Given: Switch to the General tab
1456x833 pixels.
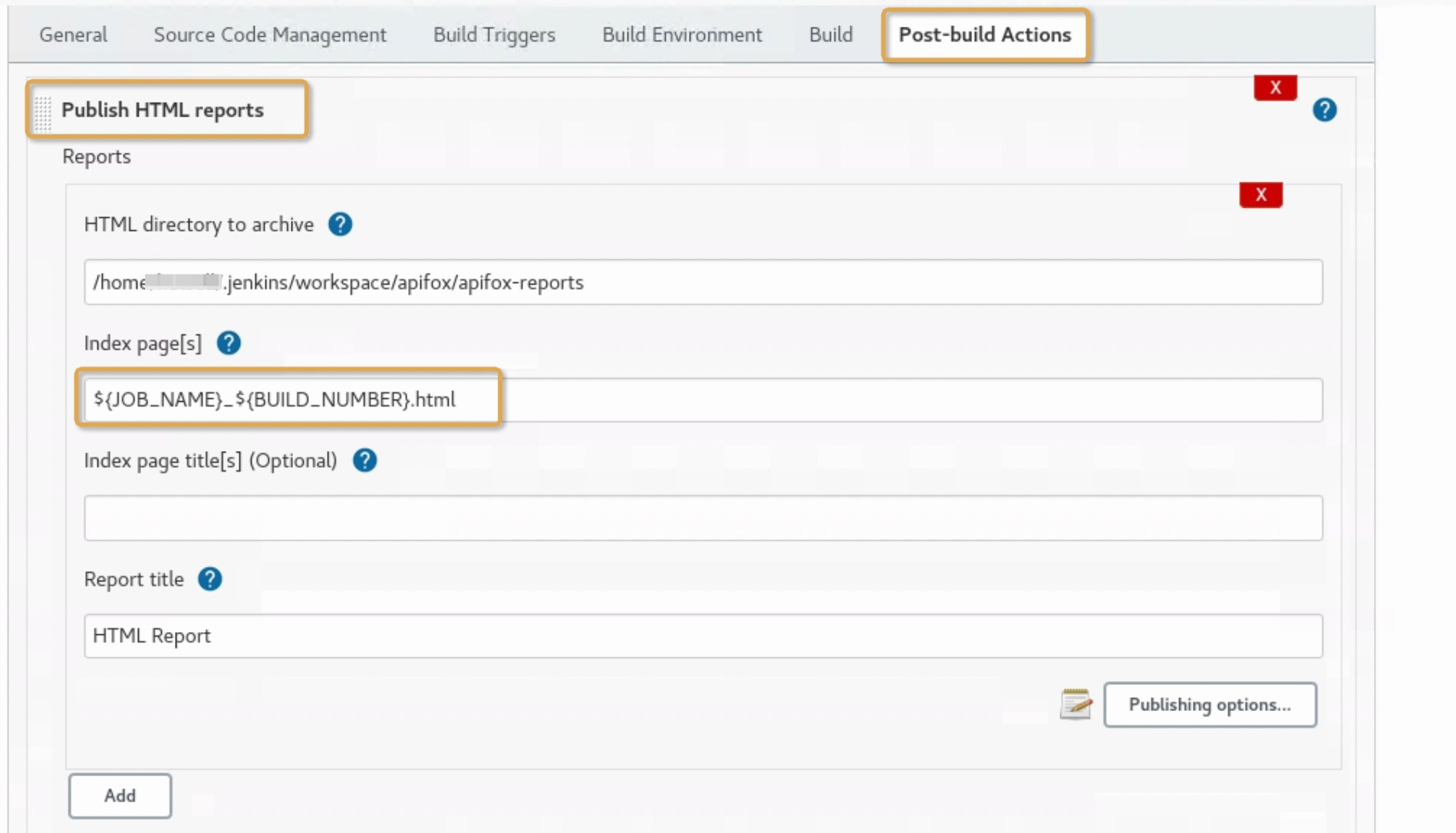Looking at the screenshot, I should (x=73, y=35).
